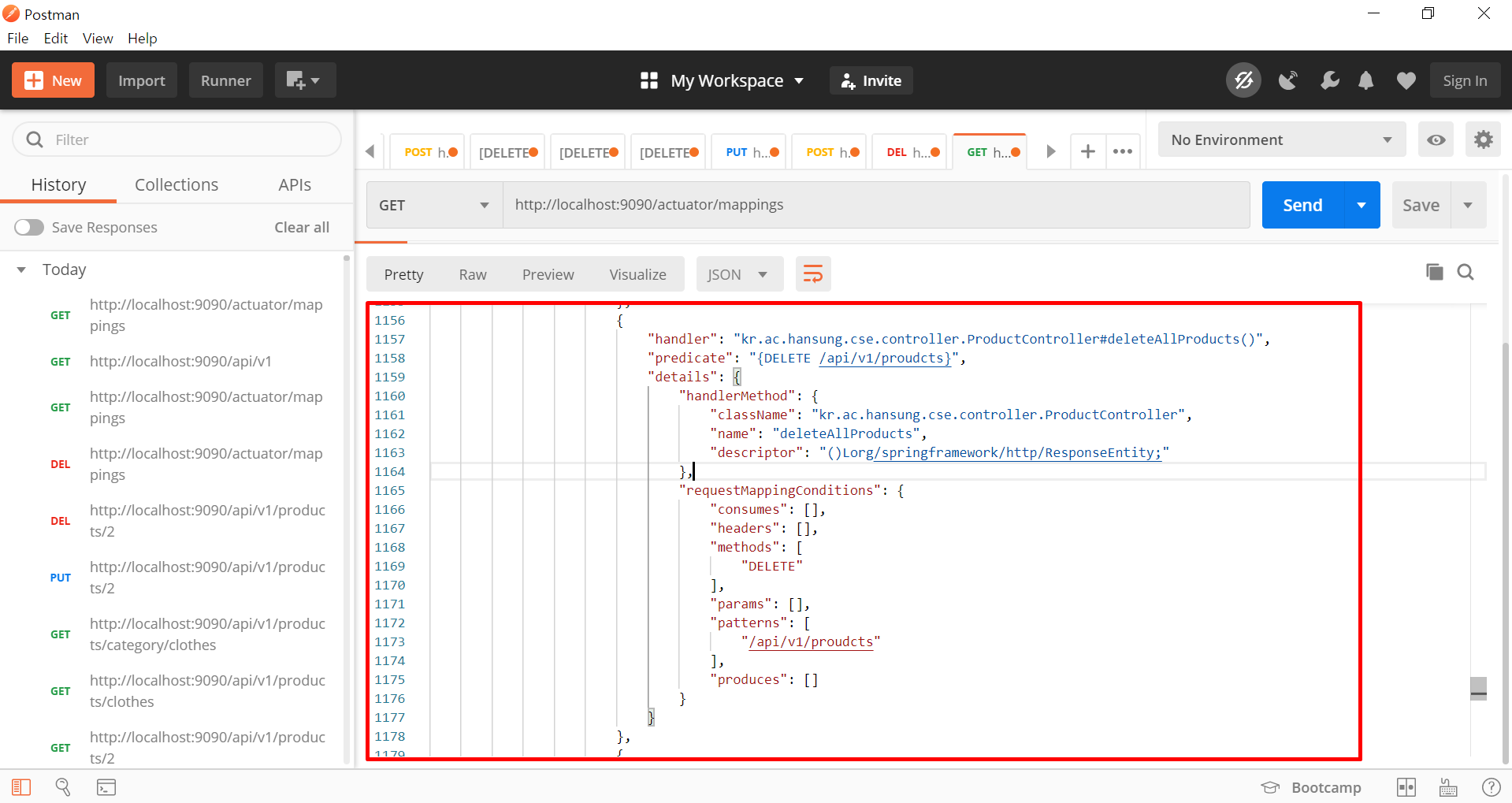Select Preview response view
Screen dimensions: 1512x803
point(548,274)
